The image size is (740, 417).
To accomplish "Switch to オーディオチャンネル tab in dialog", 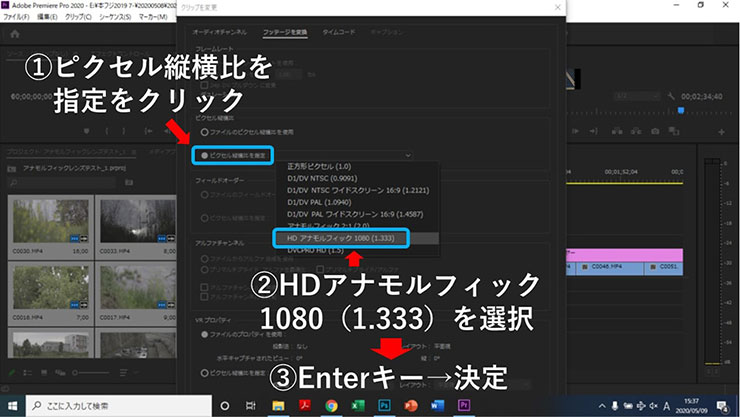I will (x=219, y=32).
